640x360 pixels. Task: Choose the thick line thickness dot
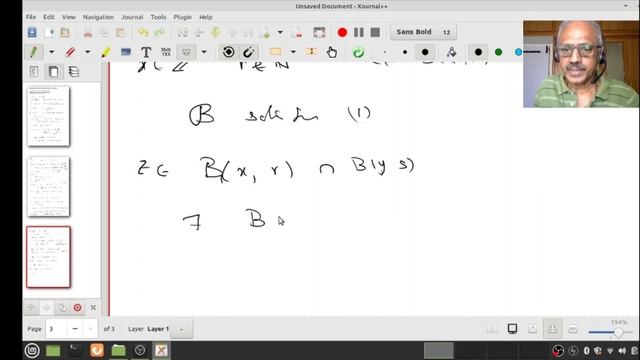click(x=425, y=52)
